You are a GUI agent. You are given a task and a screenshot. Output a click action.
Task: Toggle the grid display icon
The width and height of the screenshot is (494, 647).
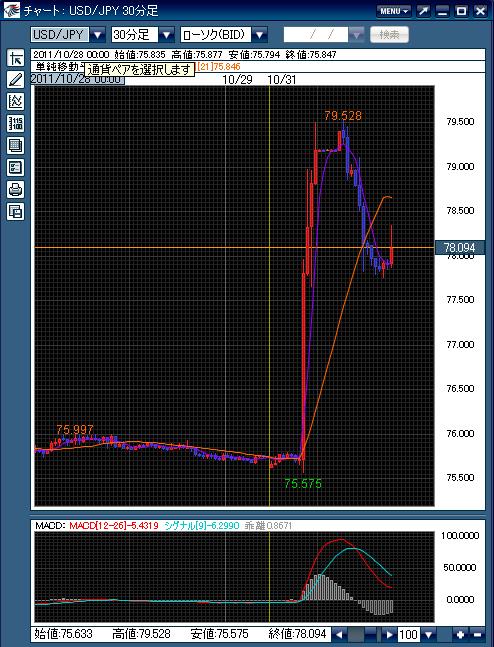pos(16,145)
